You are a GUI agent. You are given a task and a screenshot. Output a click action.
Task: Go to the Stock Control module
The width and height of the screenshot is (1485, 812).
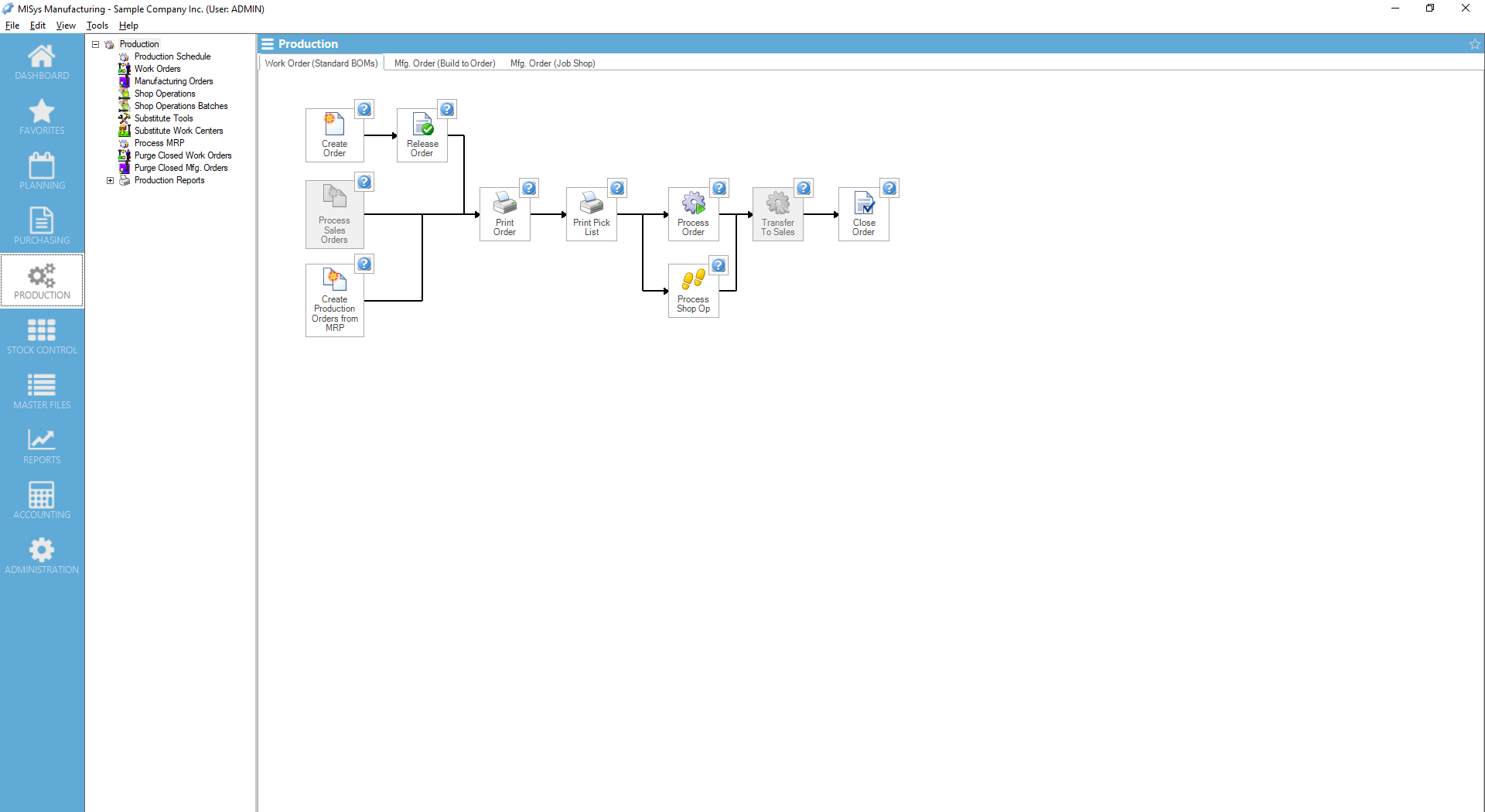42,336
